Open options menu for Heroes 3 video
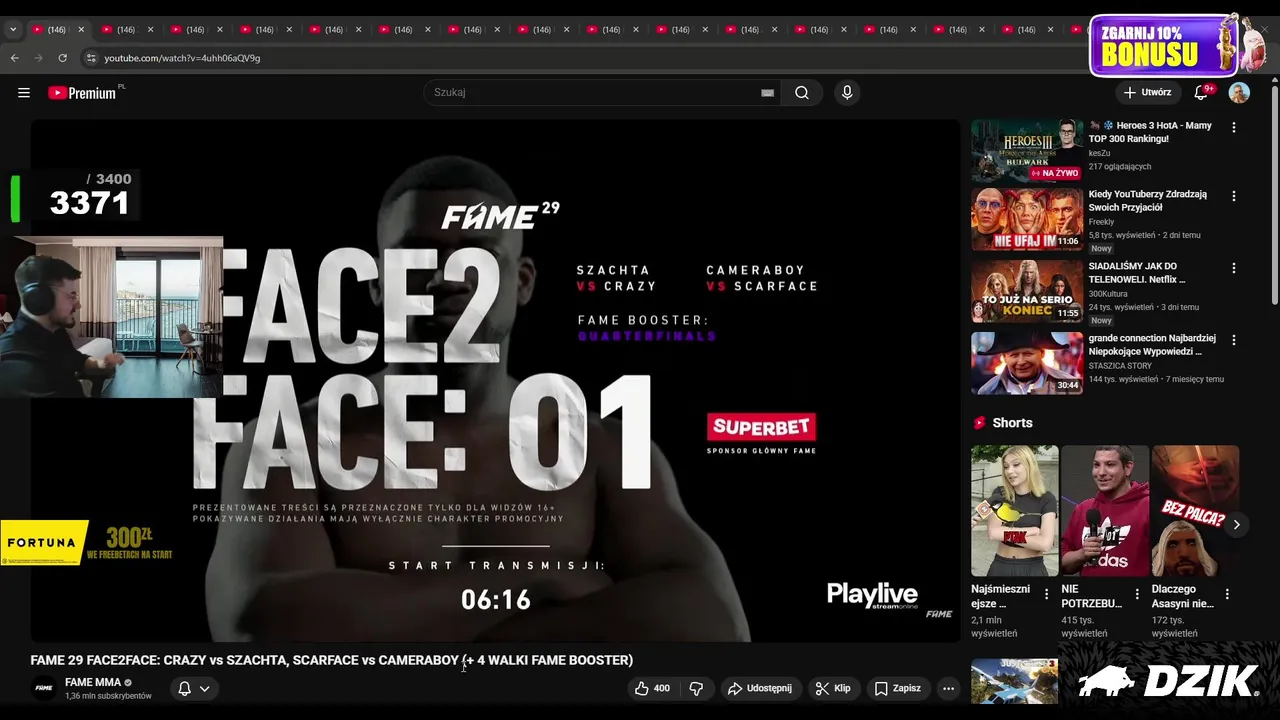This screenshot has width=1280, height=720. 1233,127
